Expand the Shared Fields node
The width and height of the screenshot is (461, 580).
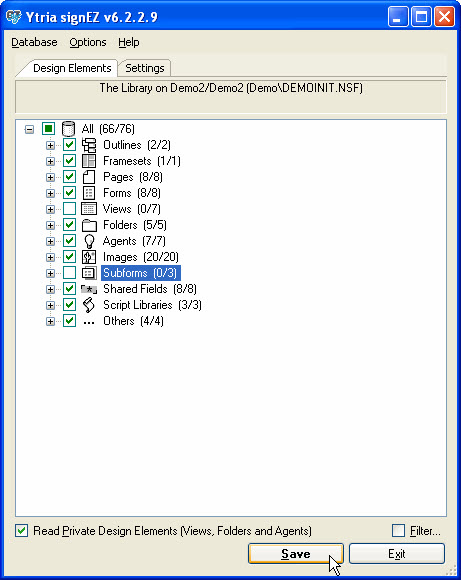pyautogui.click(x=50, y=289)
